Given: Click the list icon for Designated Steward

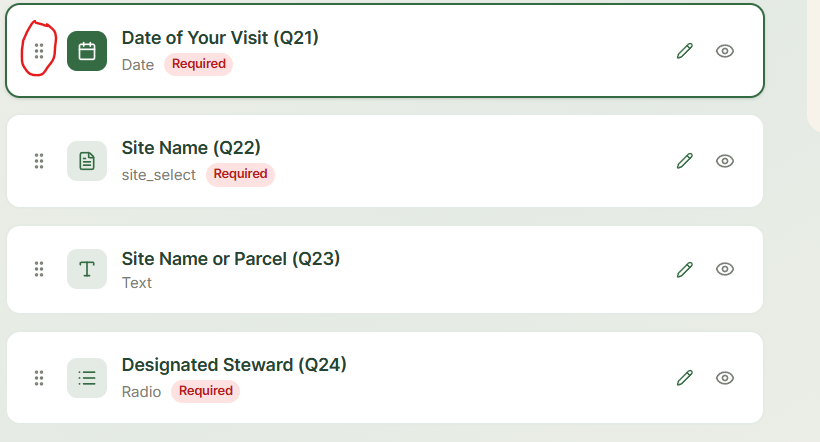Looking at the screenshot, I should [87, 378].
